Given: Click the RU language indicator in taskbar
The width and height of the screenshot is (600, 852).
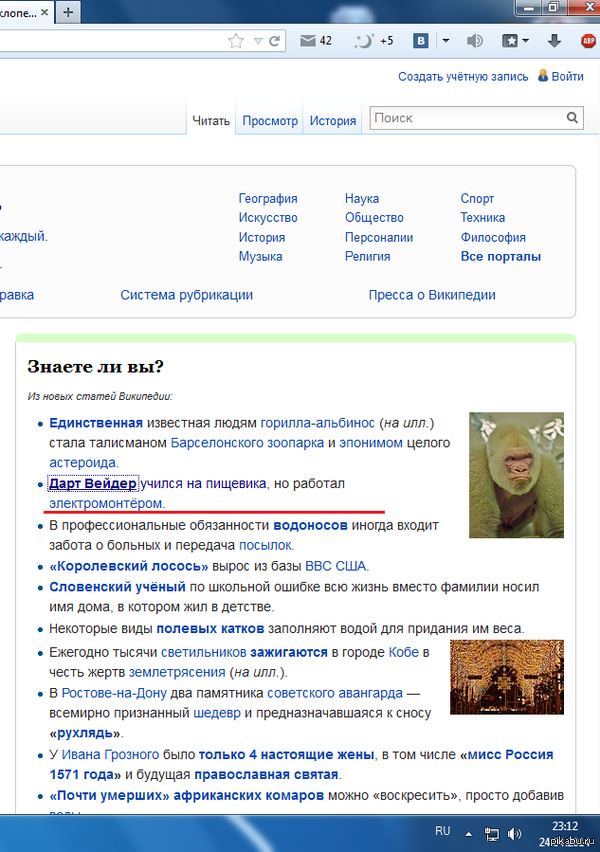Looking at the screenshot, I should [442, 831].
